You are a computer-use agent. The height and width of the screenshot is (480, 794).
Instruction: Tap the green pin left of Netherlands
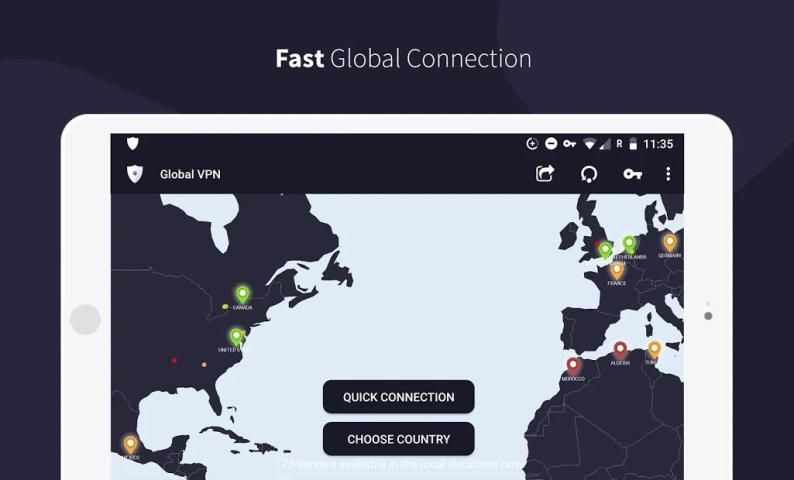(x=605, y=249)
